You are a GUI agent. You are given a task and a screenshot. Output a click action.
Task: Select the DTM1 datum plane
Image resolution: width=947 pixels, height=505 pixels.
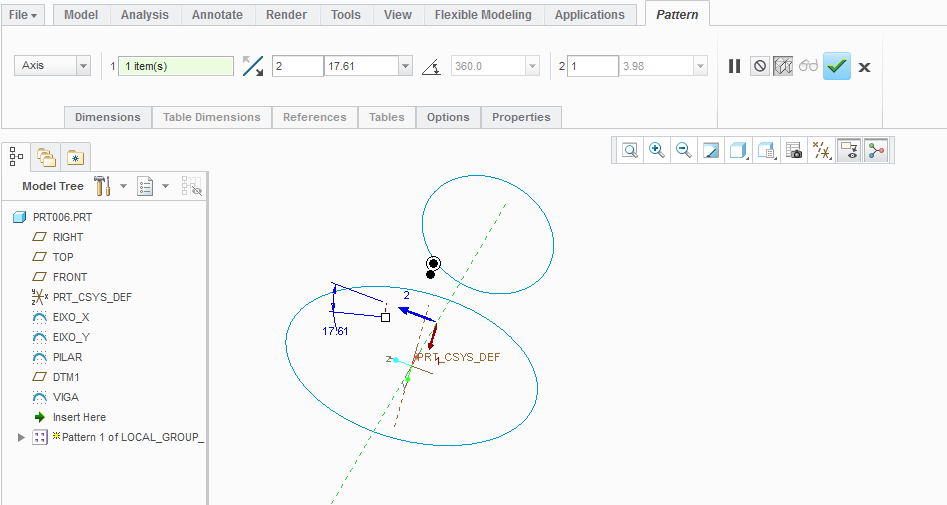point(66,376)
